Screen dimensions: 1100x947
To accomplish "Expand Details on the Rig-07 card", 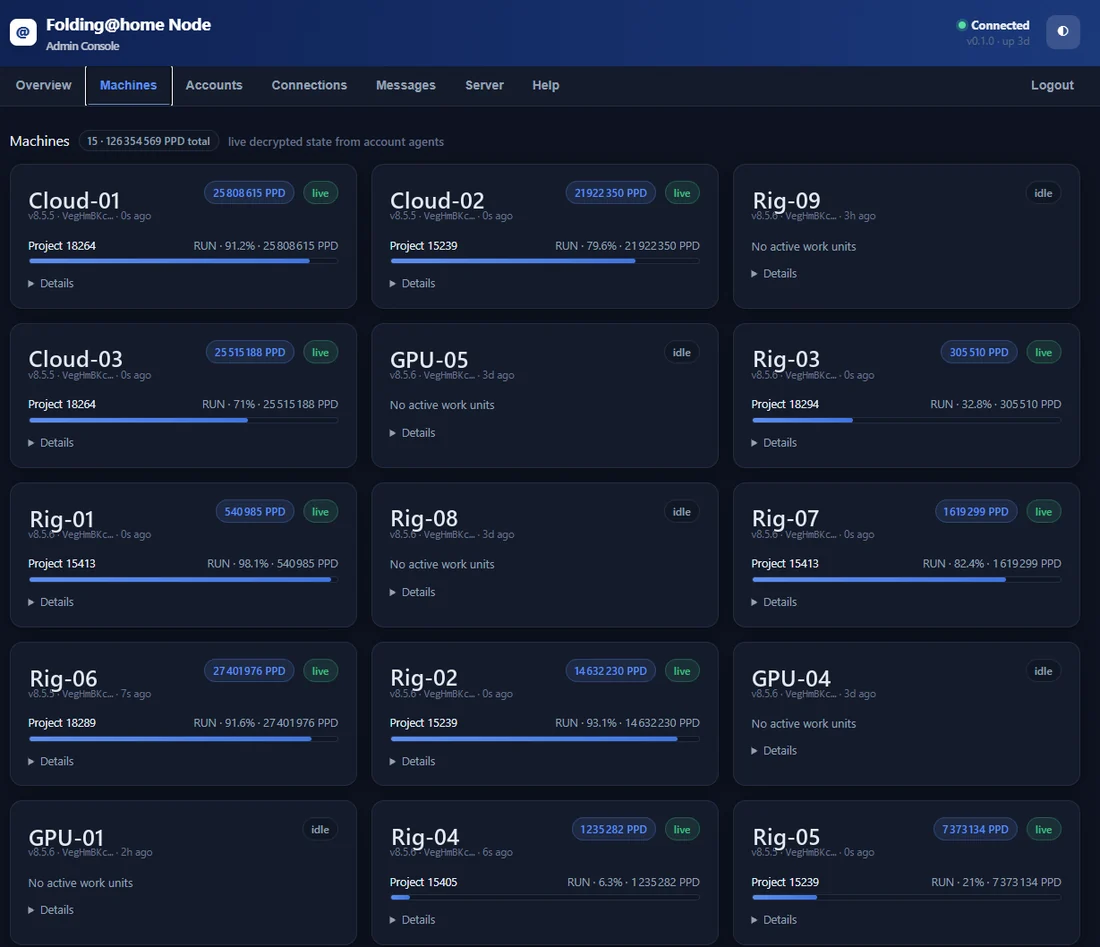I will tap(774, 602).
